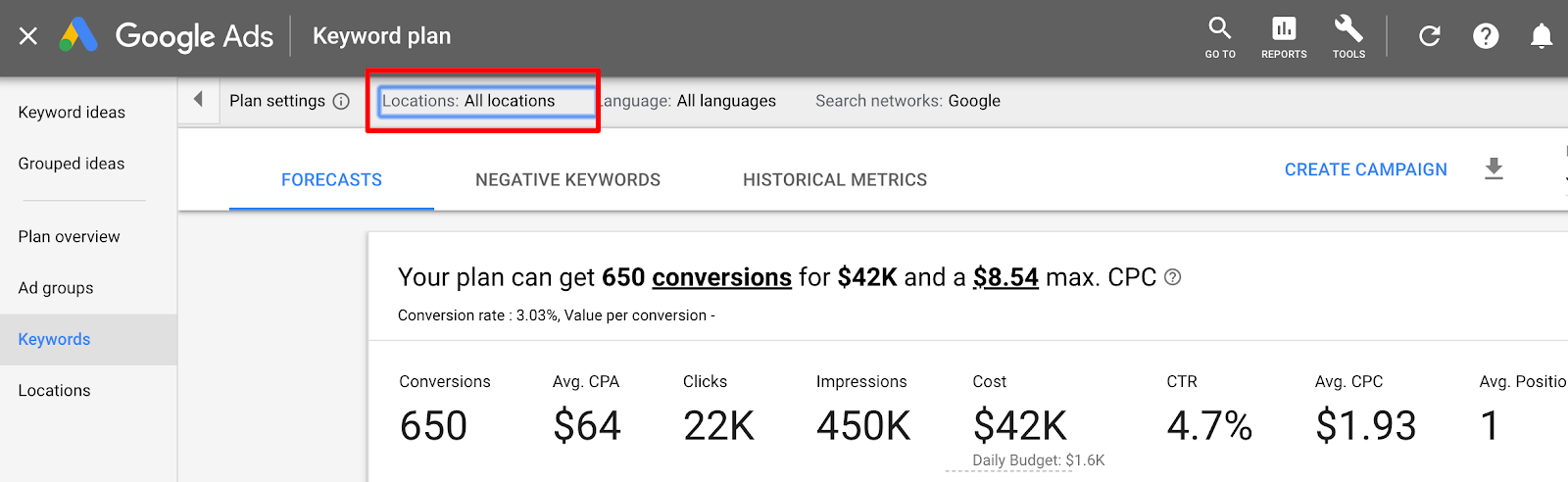This screenshot has width=1568, height=482.
Task: Click the underlined conversions link
Action: pyautogui.click(x=721, y=277)
